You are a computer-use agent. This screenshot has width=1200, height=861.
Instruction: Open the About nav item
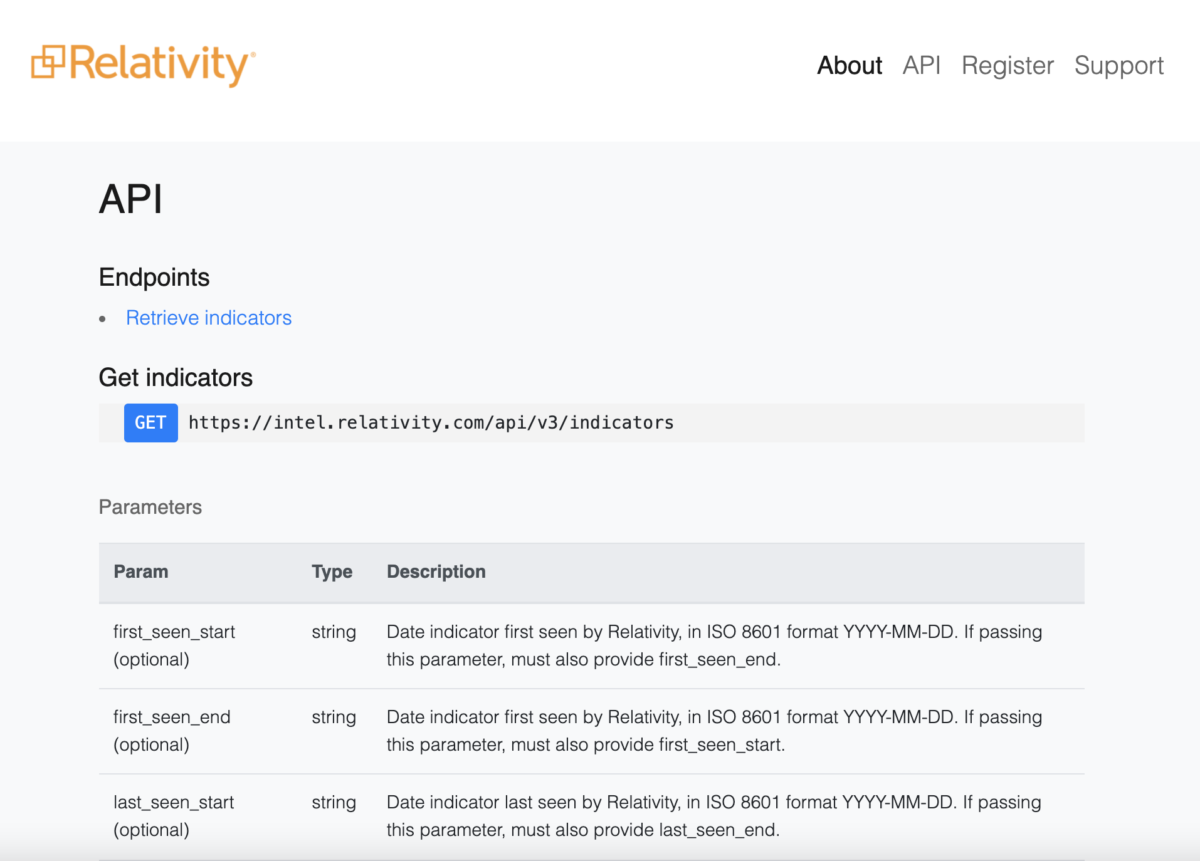coord(849,66)
